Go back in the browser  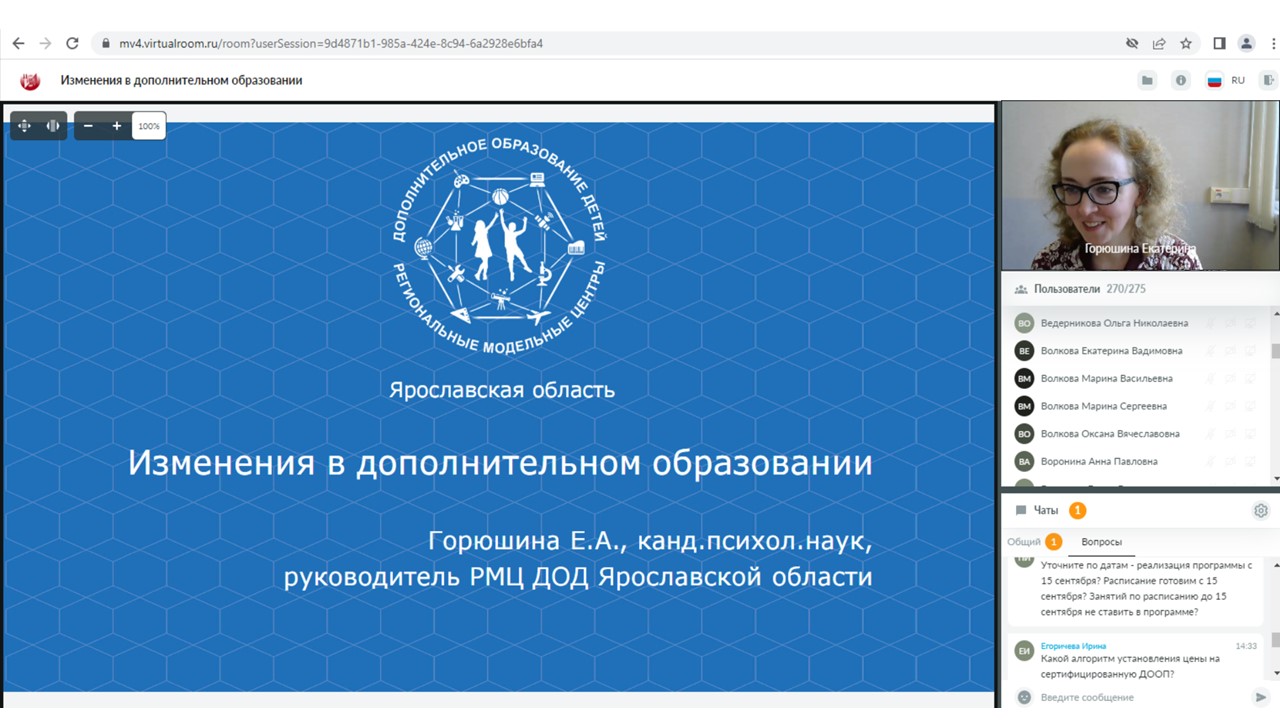click(x=18, y=43)
